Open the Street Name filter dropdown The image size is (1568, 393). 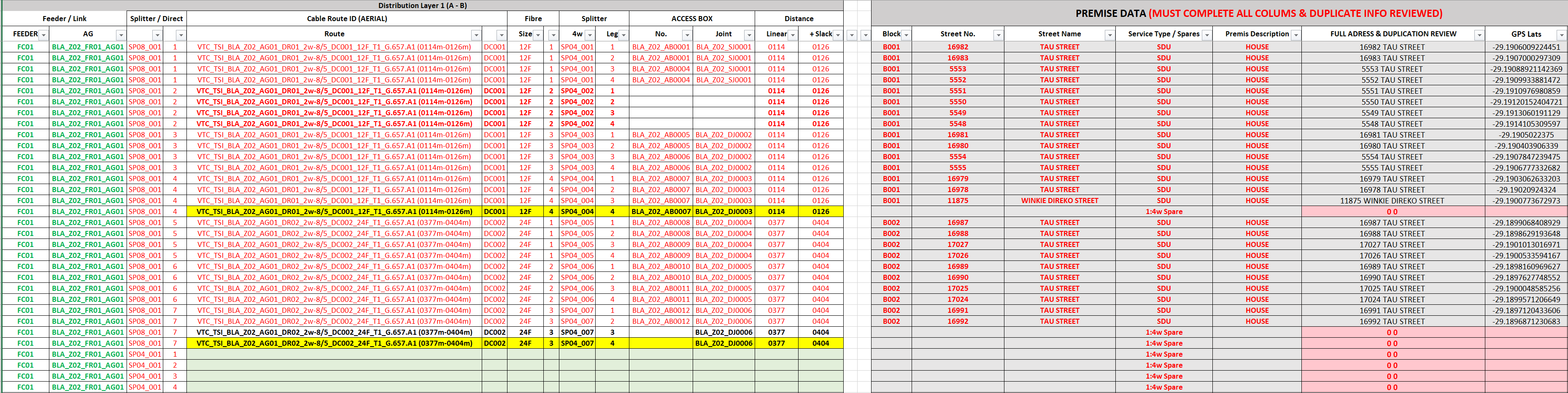(1109, 35)
